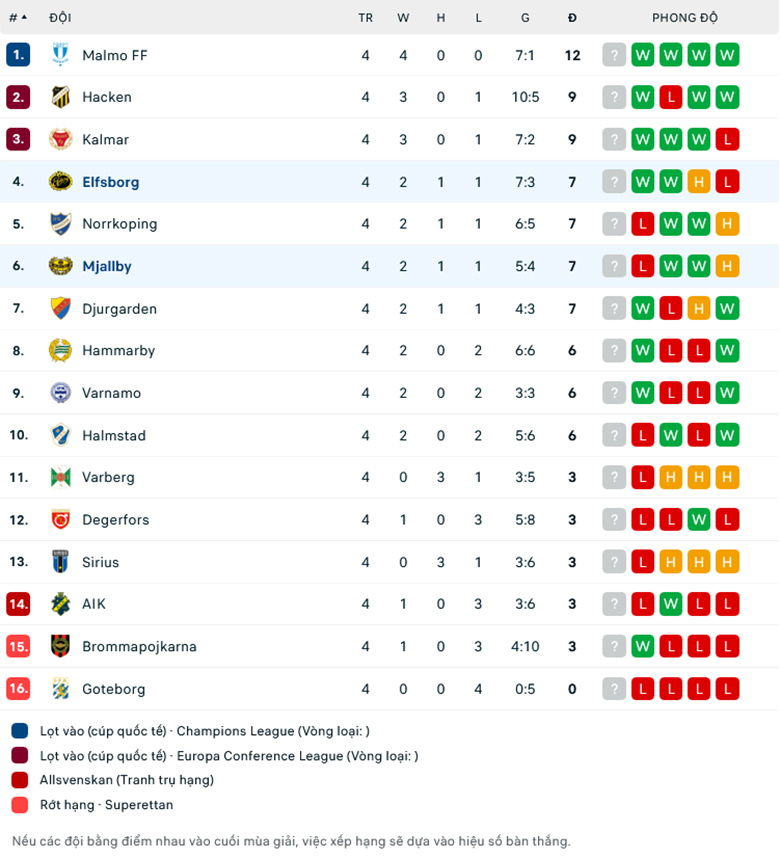Click the PHONG ĐỘ column header
Screen dimensions: 780x859
tap(684, 17)
